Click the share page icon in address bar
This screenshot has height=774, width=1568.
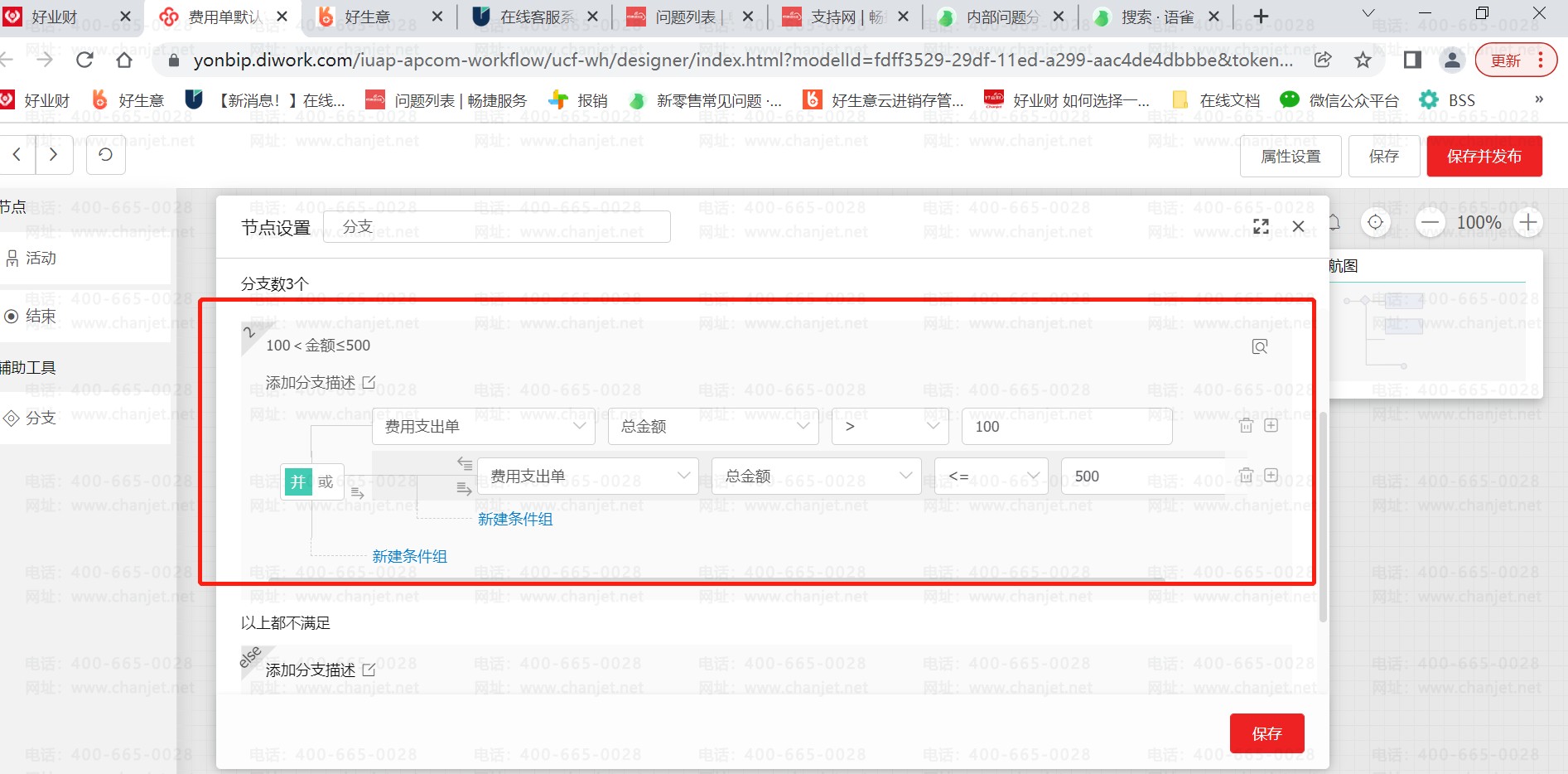(x=1323, y=60)
